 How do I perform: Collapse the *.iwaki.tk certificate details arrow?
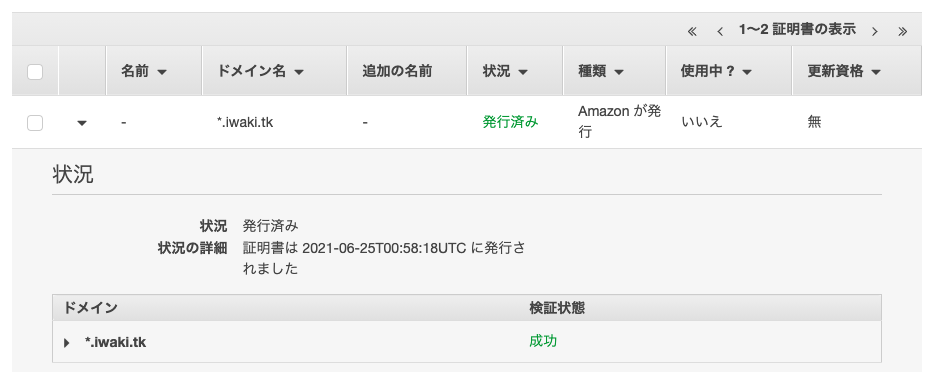[x=82, y=123]
